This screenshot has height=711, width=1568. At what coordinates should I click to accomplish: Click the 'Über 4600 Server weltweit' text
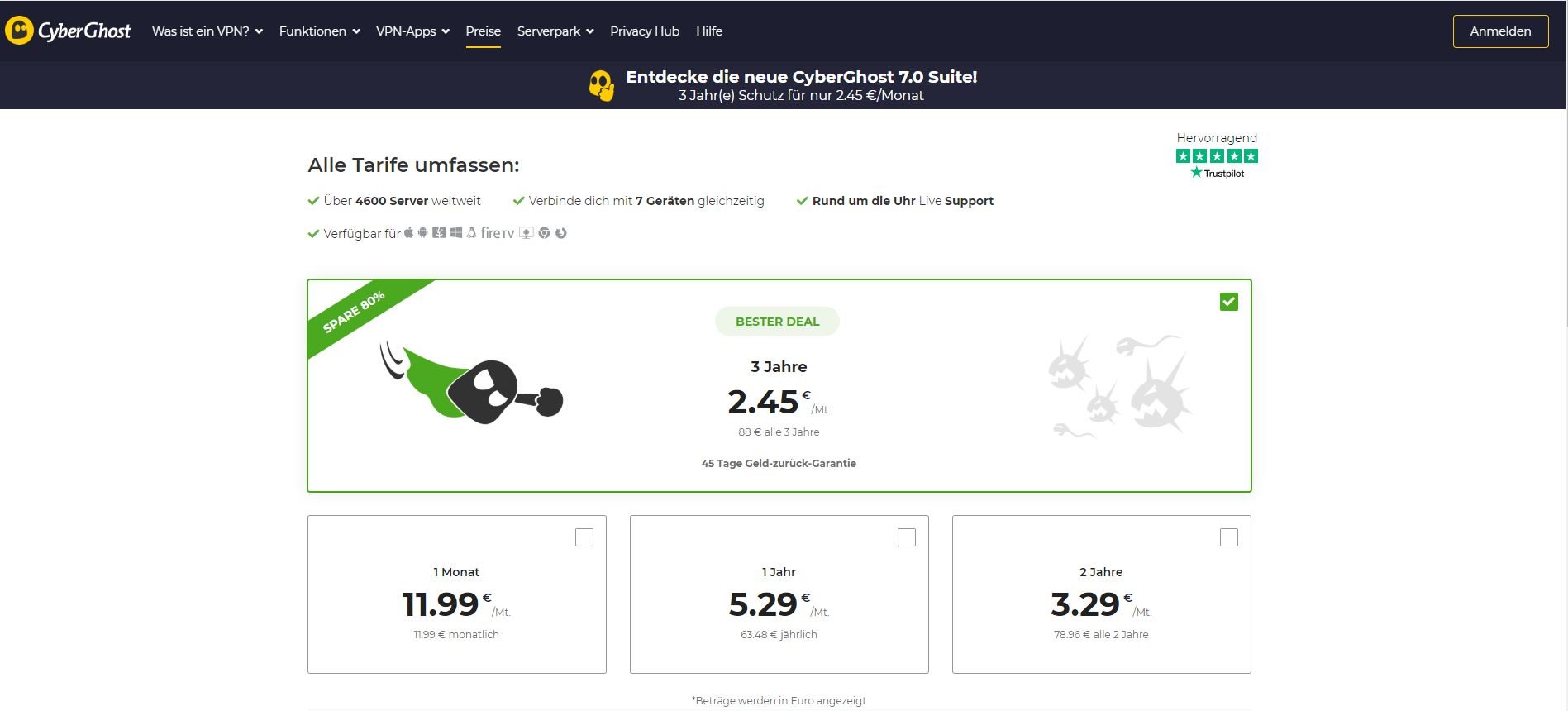pyautogui.click(x=402, y=201)
